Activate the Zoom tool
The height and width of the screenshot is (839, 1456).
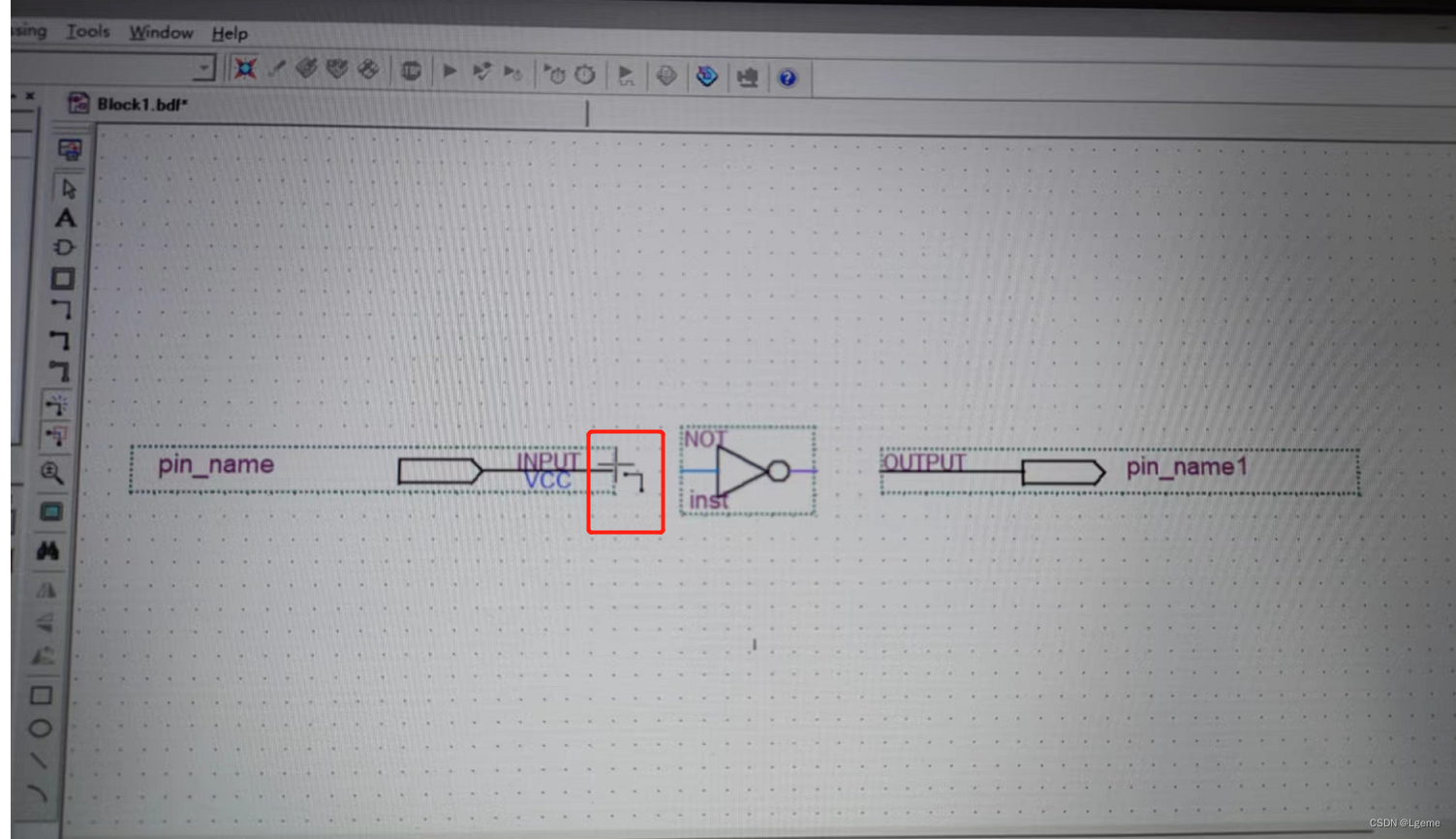coord(53,474)
